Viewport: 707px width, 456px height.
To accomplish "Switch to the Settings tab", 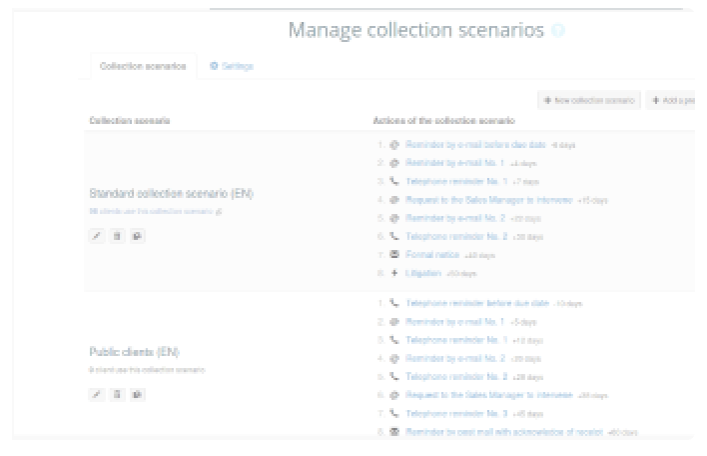I will 232,66.
